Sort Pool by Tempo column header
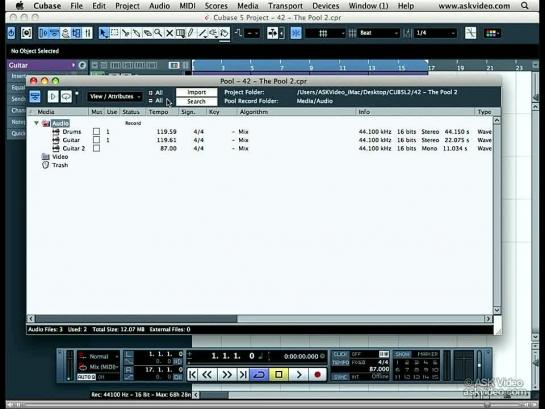 click(162, 112)
